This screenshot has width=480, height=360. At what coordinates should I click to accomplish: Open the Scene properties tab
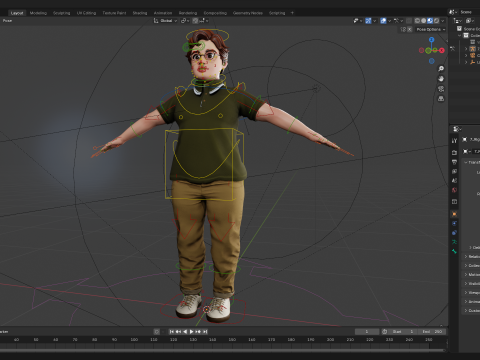[454, 181]
